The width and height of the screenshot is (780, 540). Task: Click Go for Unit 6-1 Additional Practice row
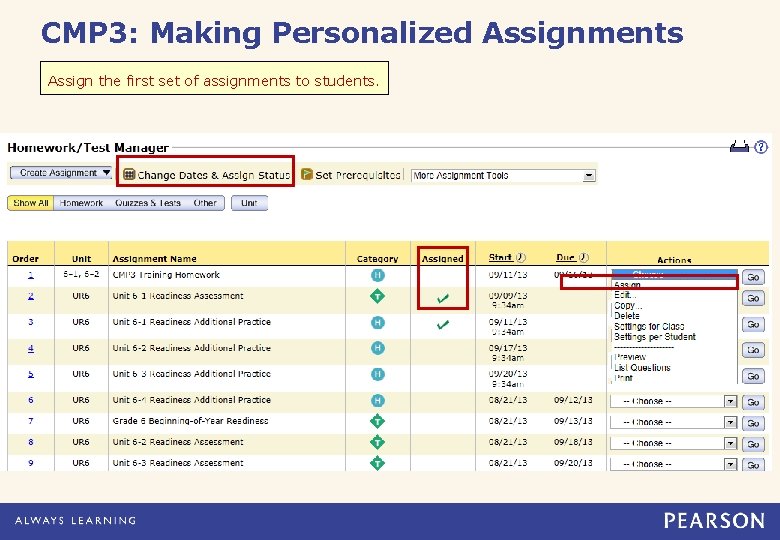pyautogui.click(x=753, y=324)
